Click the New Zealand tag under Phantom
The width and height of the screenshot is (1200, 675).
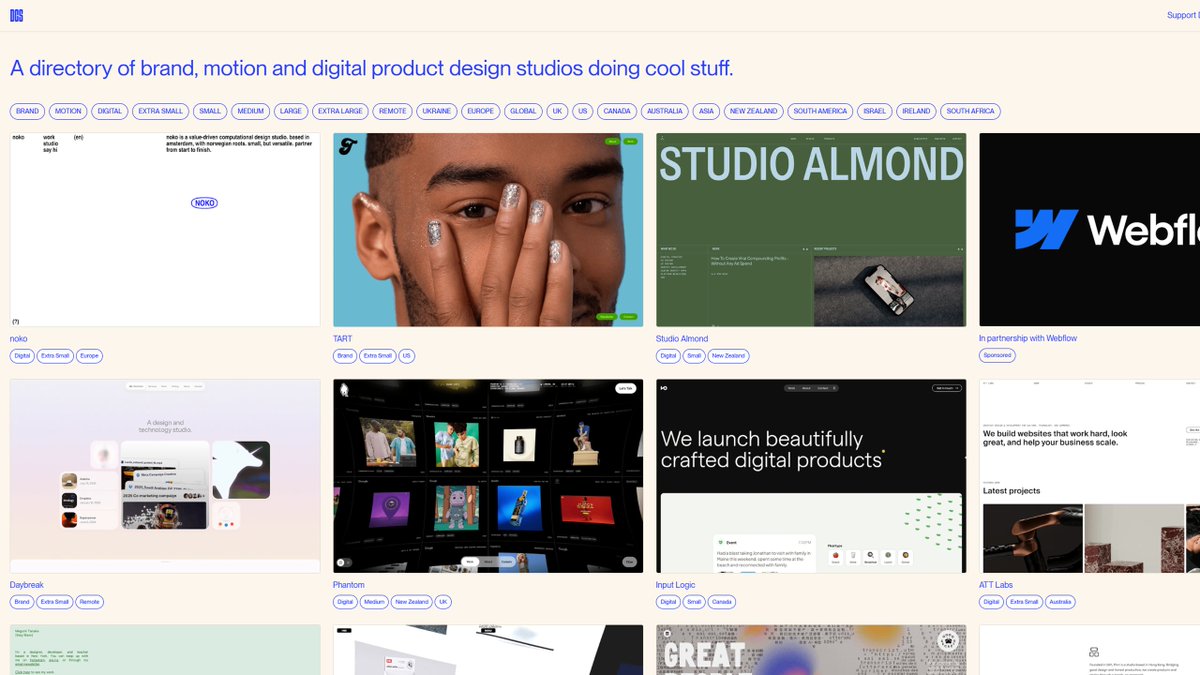click(x=412, y=602)
